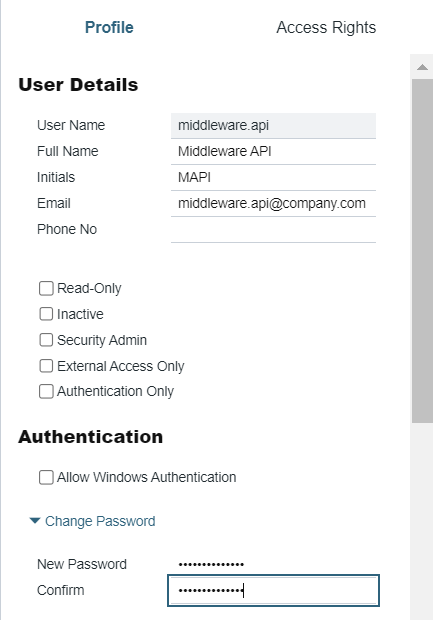Click the User Name field

273,126
